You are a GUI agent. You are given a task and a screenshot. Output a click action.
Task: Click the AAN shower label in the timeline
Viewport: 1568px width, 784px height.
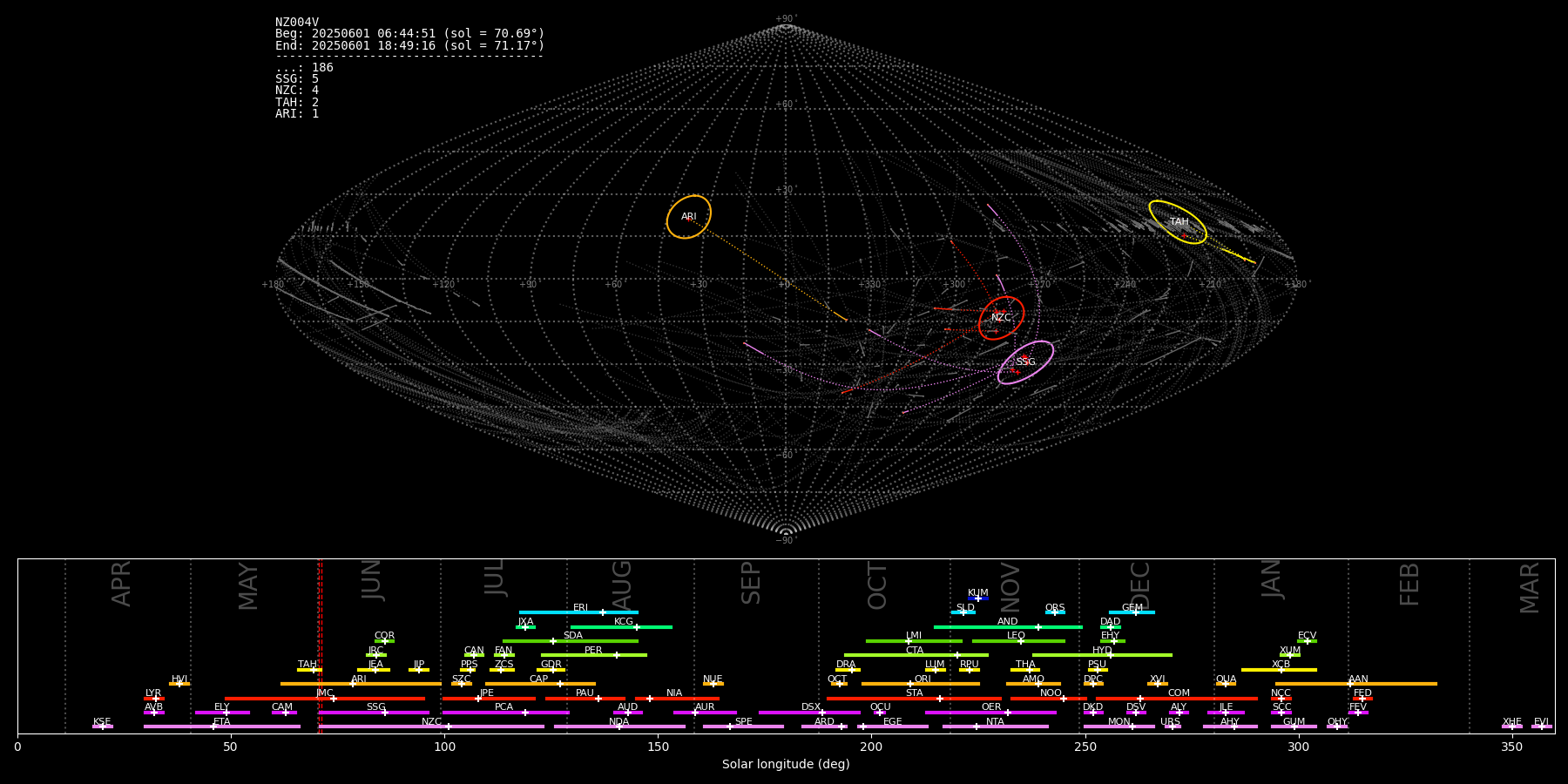(x=1358, y=679)
